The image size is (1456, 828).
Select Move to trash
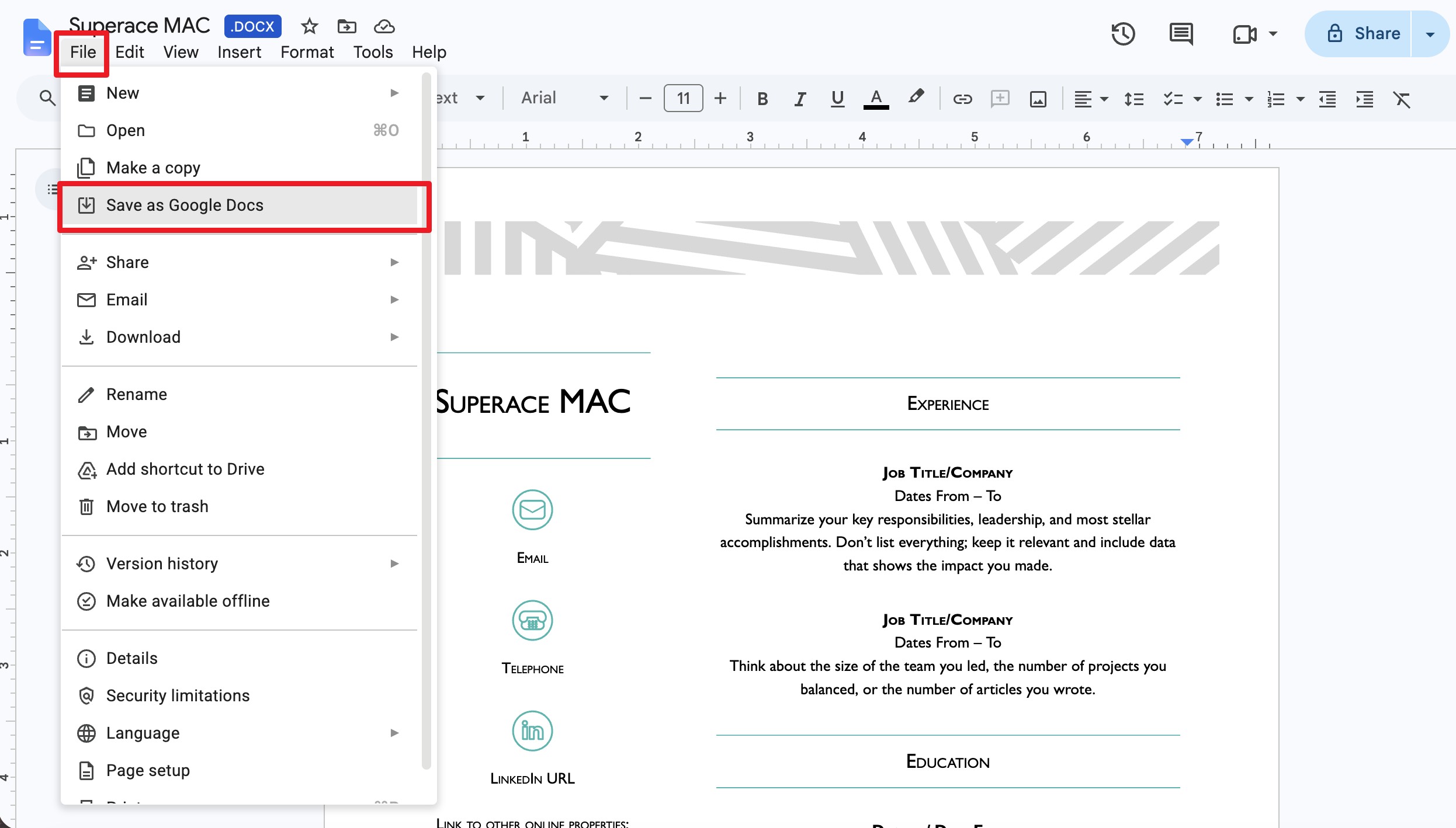[240, 506]
